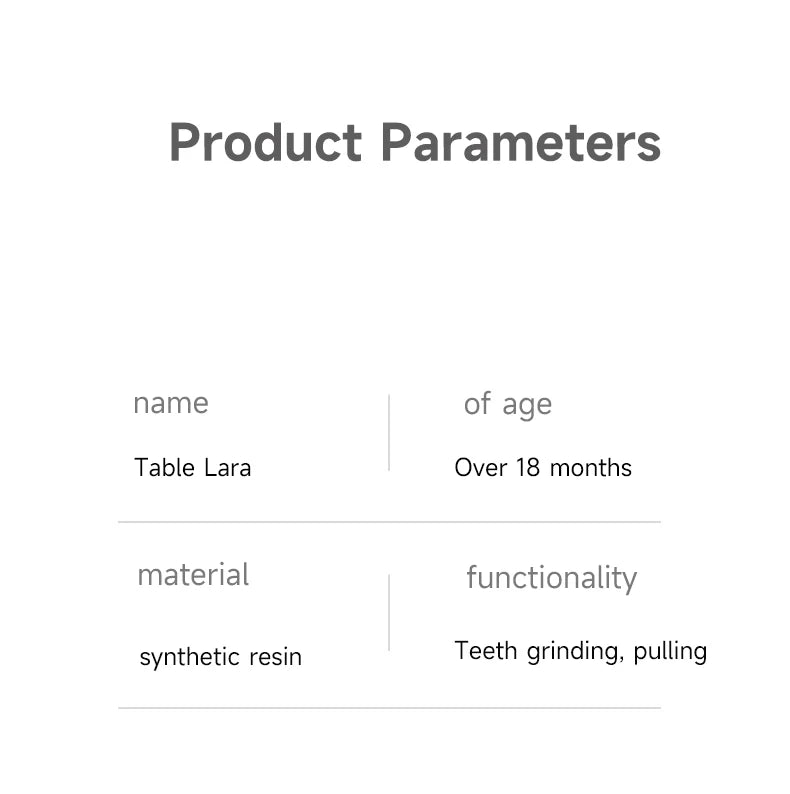
Task: Click the word "pulling" in functionality value
Action: click(670, 651)
